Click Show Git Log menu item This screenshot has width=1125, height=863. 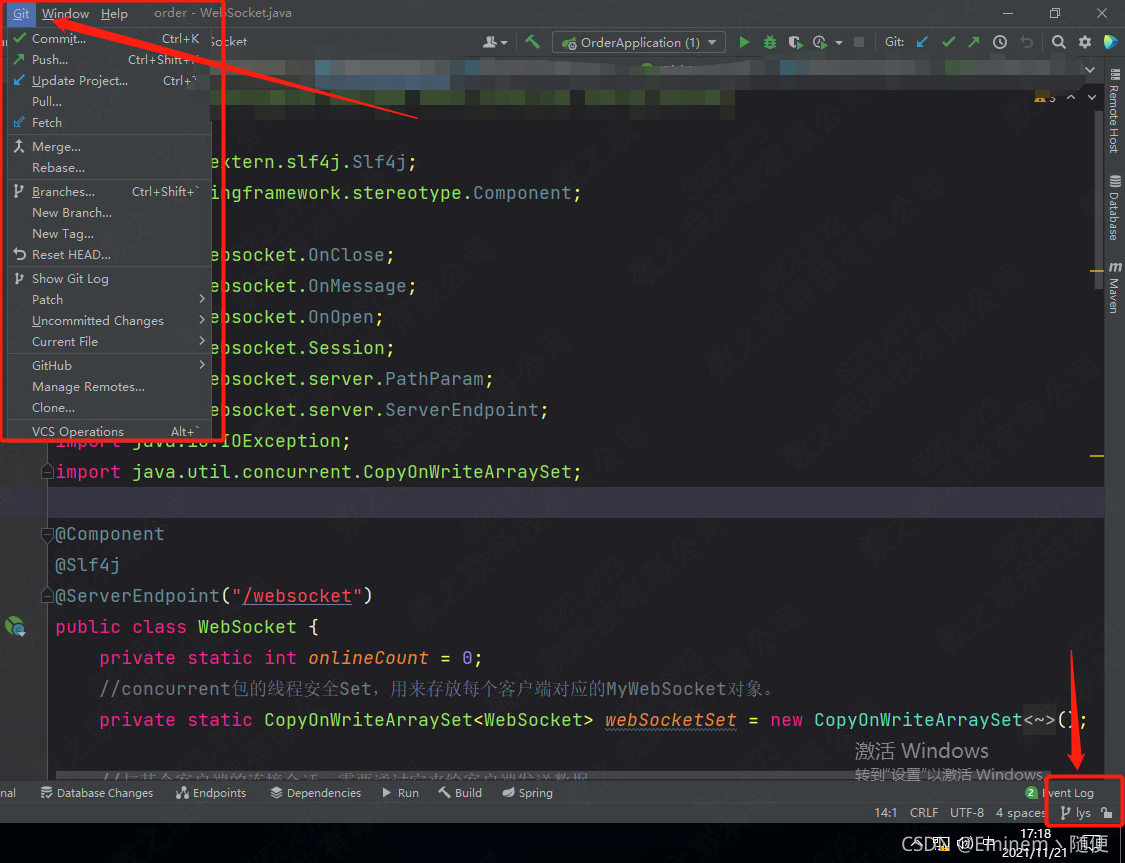point(109,278)
